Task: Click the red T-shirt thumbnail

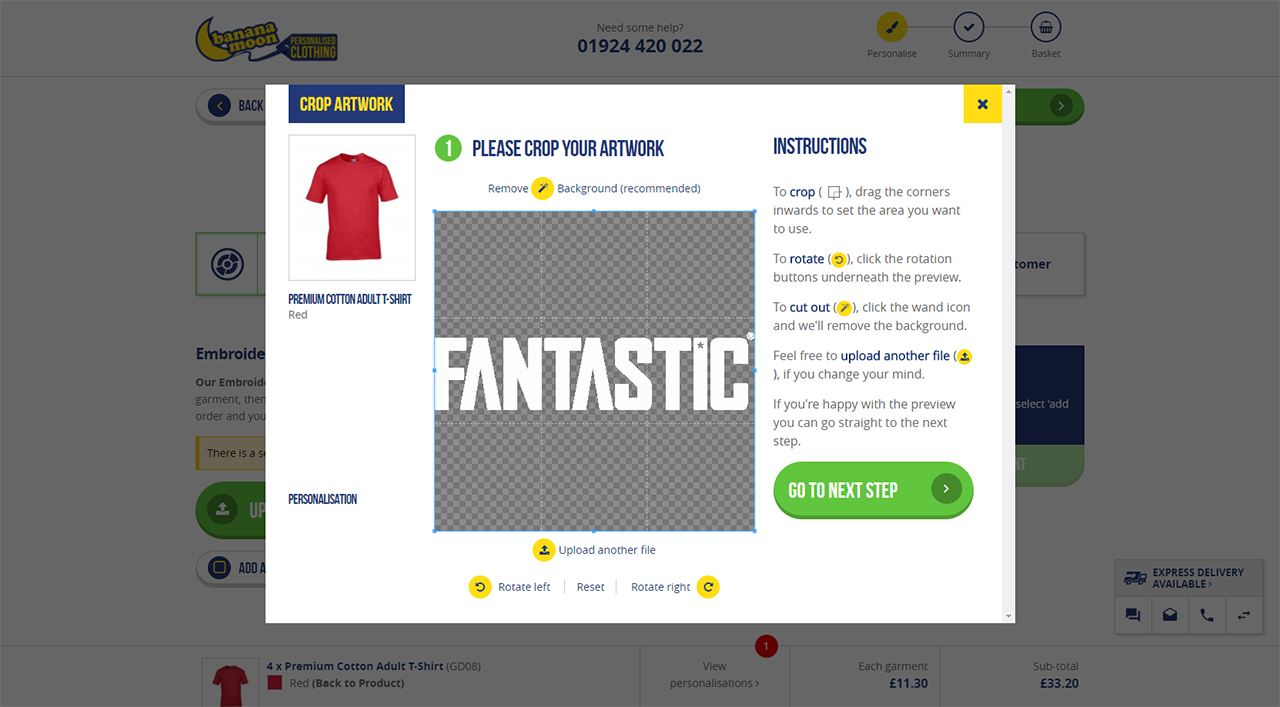Action: [352, 207]
